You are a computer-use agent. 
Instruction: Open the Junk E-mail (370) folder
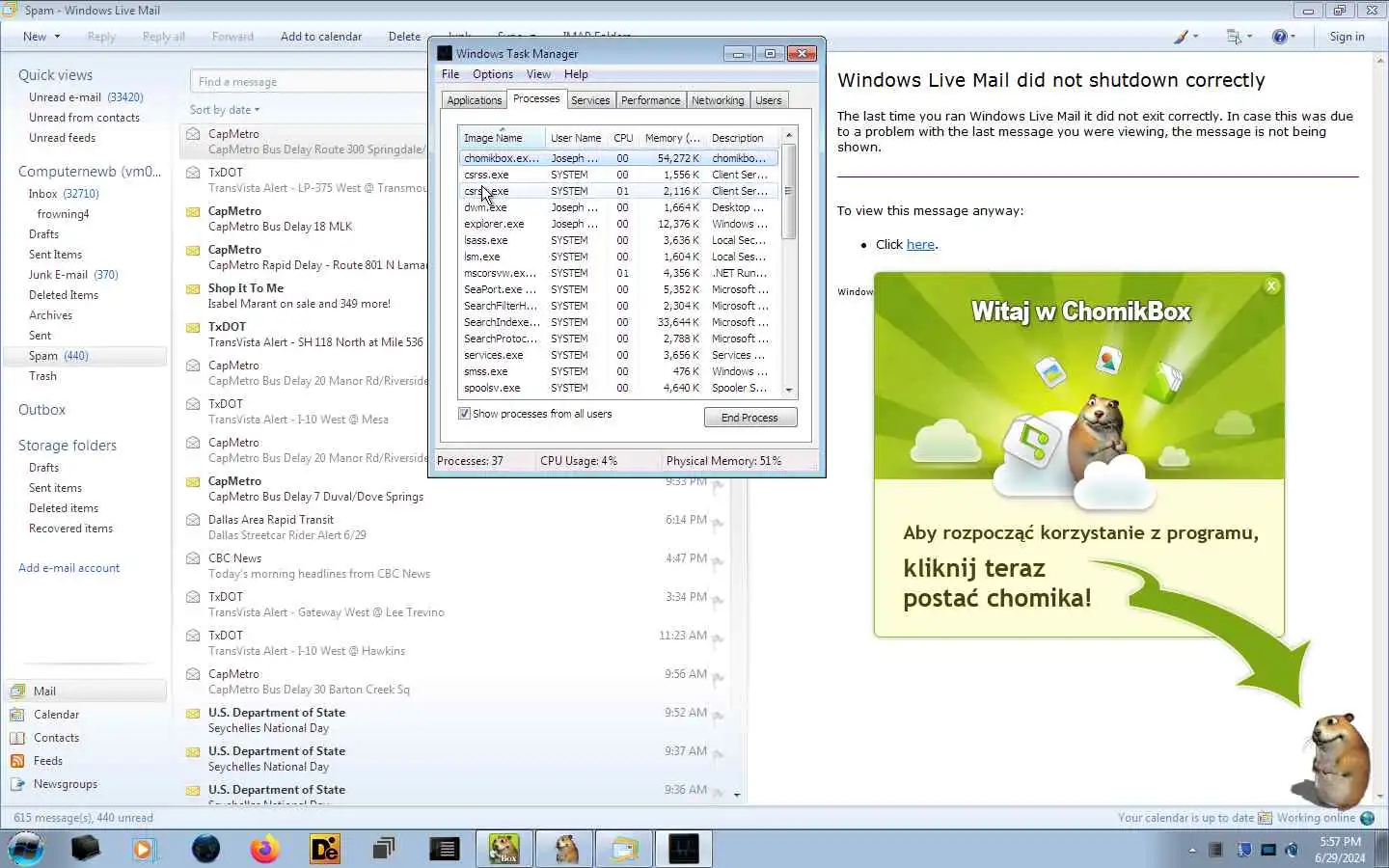click(73, 275)
